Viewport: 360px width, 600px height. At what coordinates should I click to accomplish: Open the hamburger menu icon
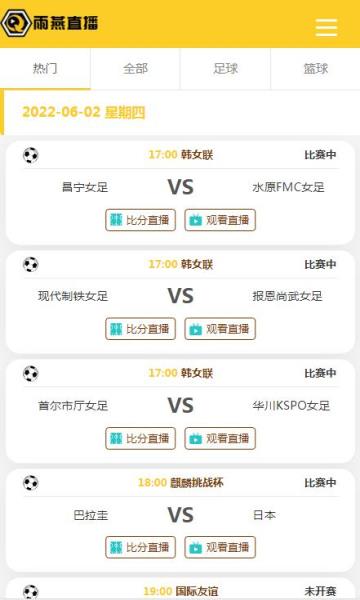(326, 27)
